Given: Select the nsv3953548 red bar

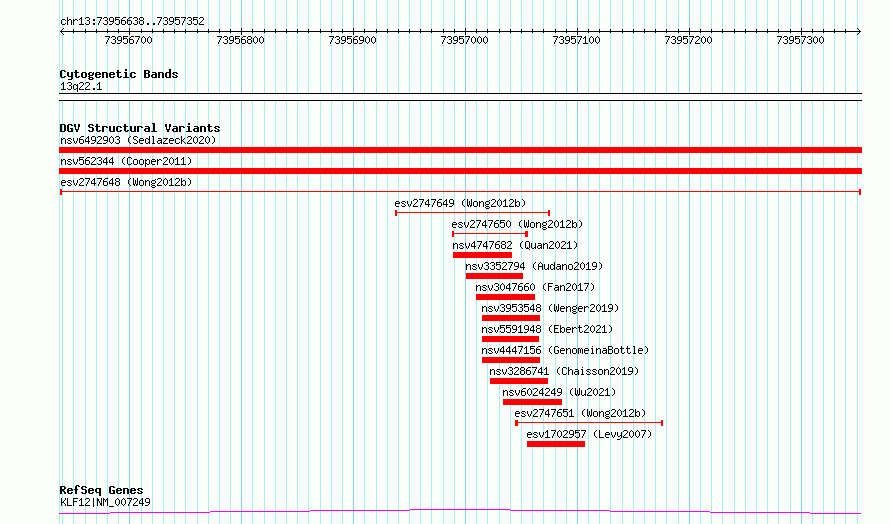Looking at the screenshot, I should click(x=511, y=318).
